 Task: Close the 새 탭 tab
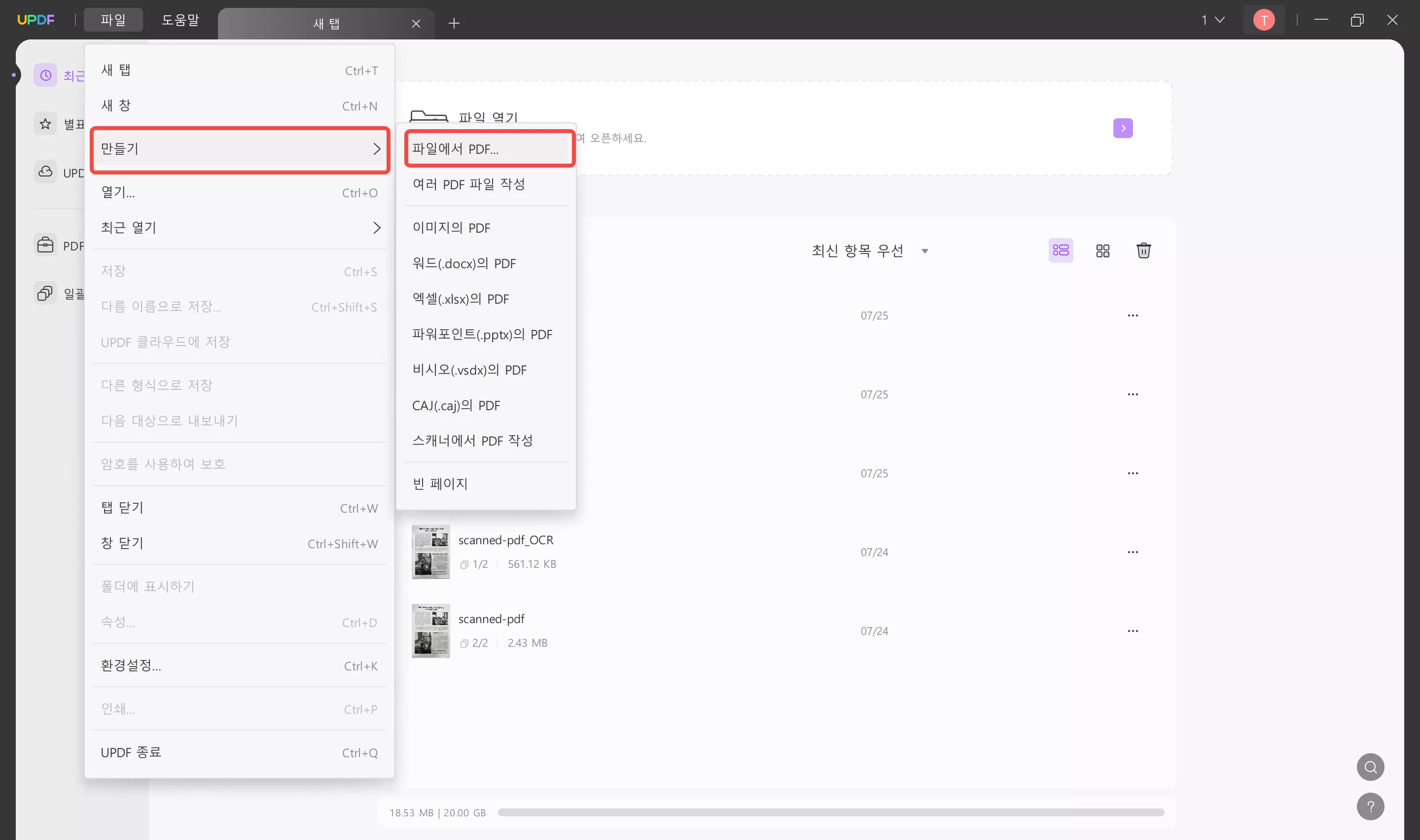coord(416,23)
